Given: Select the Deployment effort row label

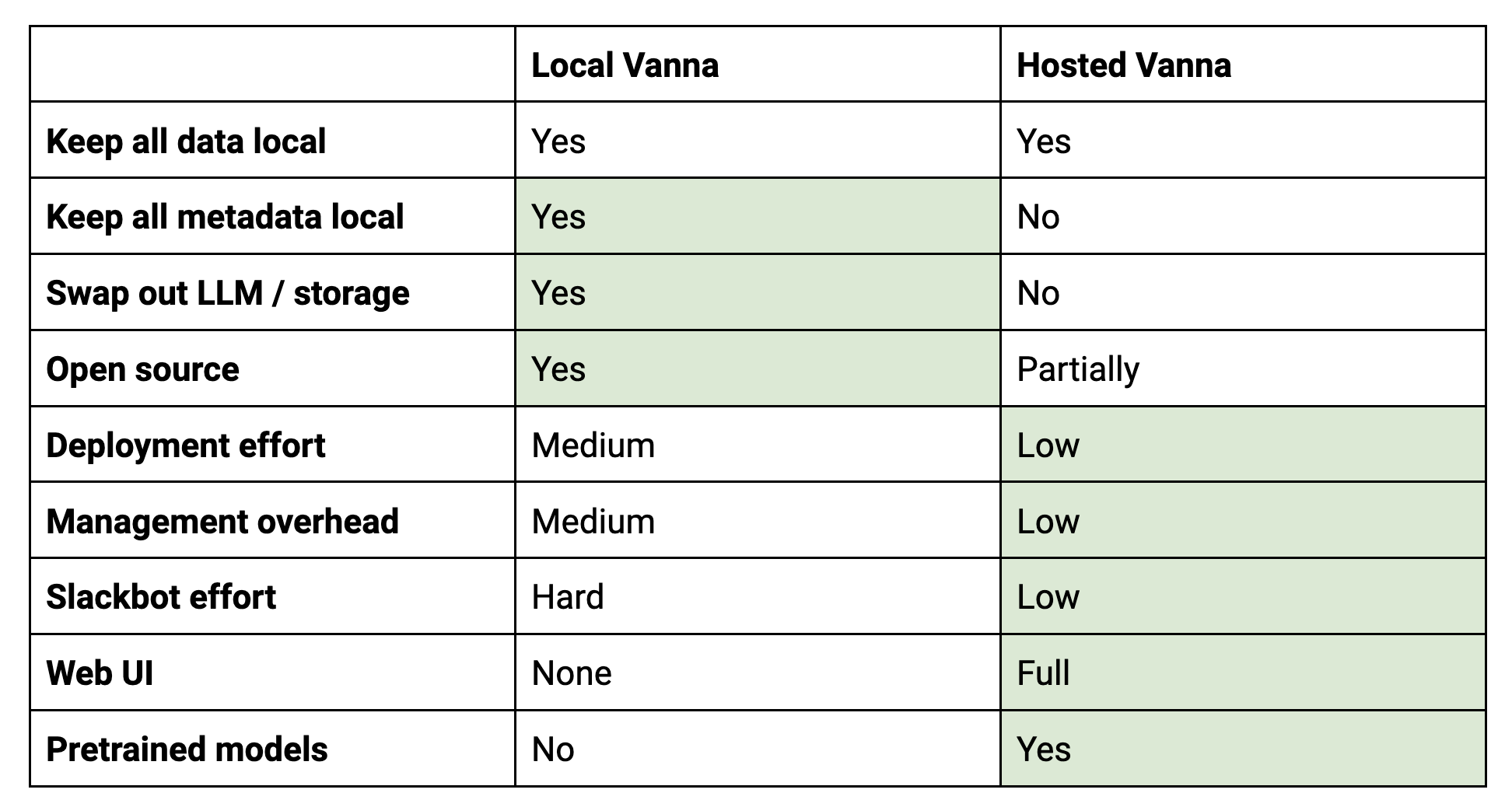Looking at the screenshot, I should click(186, 445).
